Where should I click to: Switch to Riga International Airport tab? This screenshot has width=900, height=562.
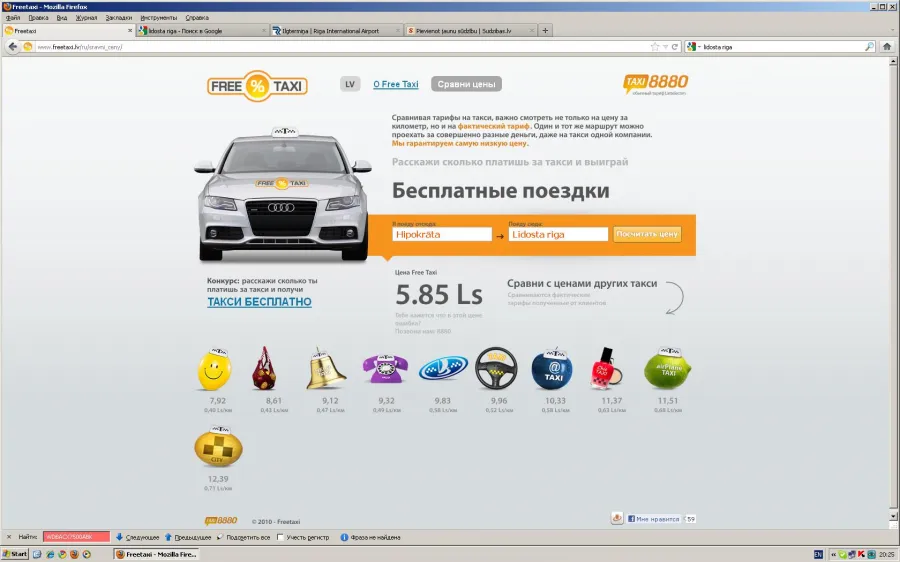pyautogui.click(x=336, y=30)
